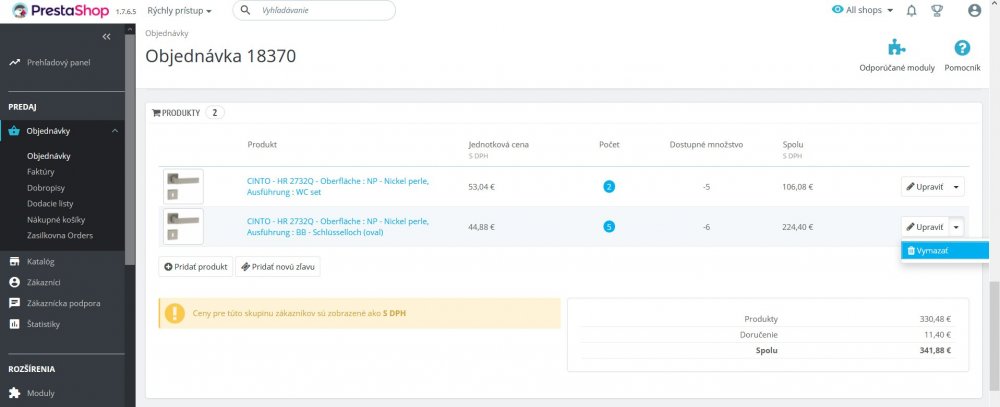Screen dimensions: 1000x407
Task: Click the notifications bell icon
Action: [x=911, y=10]
